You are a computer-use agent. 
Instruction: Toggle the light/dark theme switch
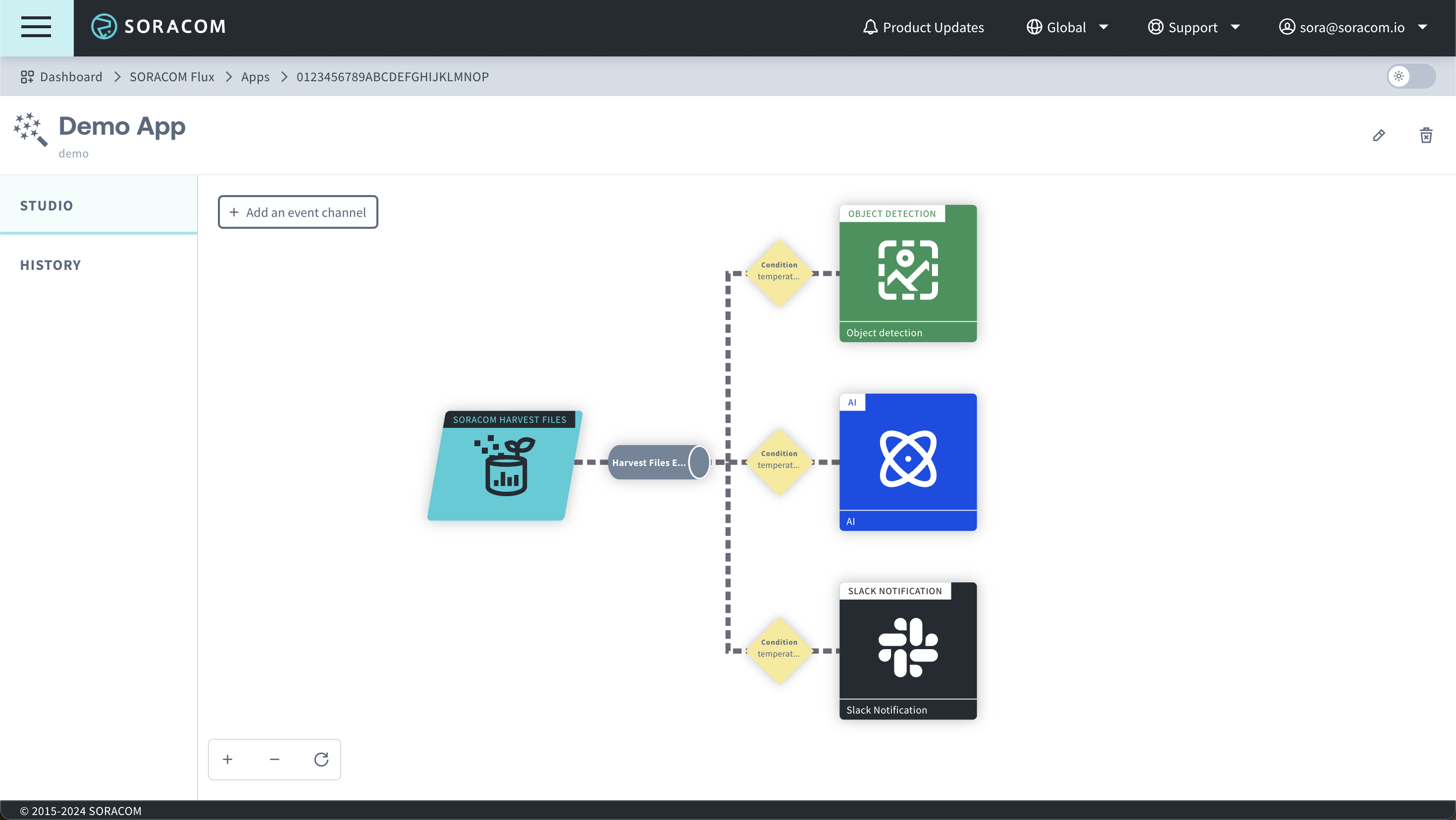click(x=1411, y=76)
